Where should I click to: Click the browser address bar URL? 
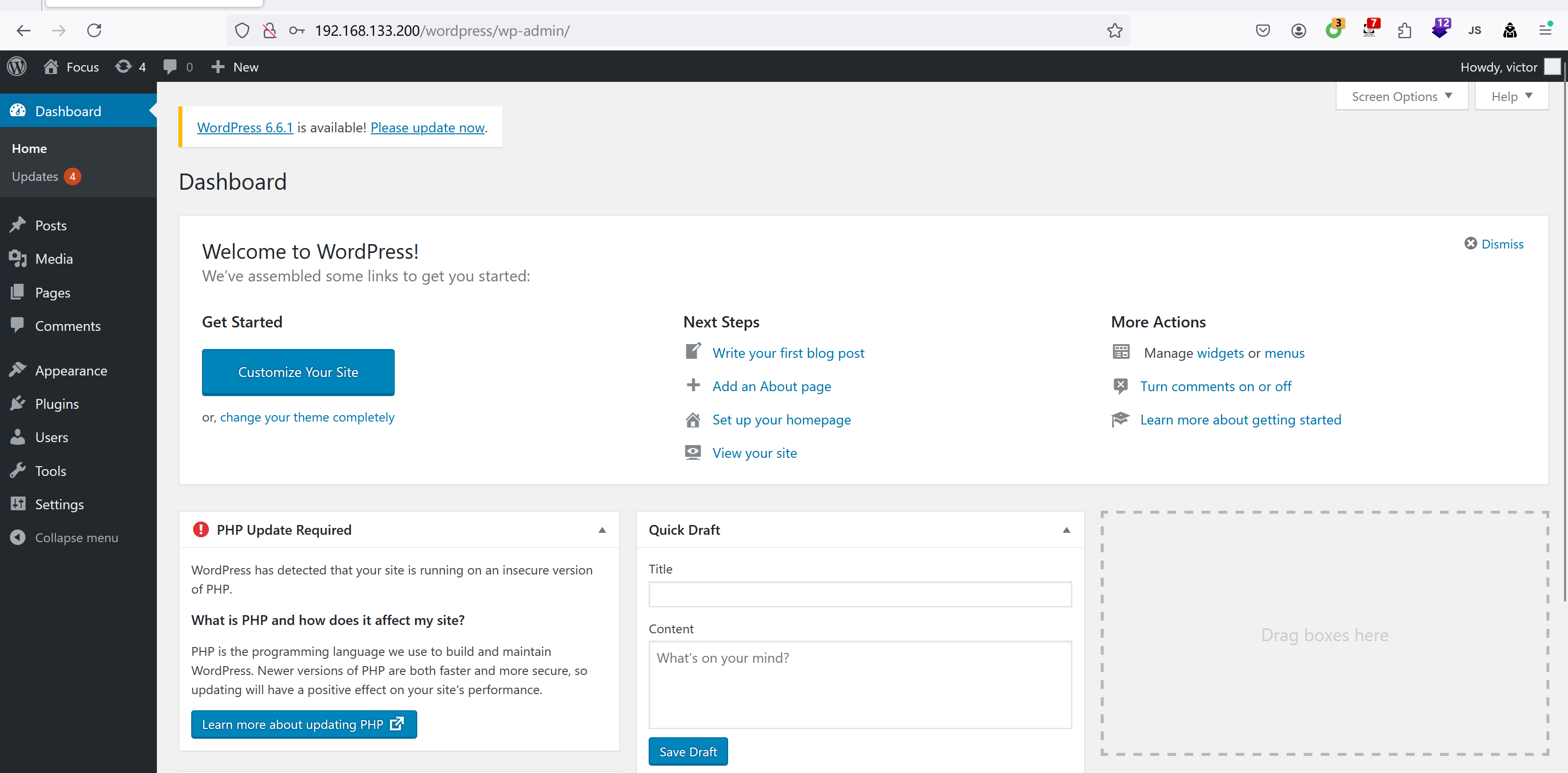(x=442, y=30)
